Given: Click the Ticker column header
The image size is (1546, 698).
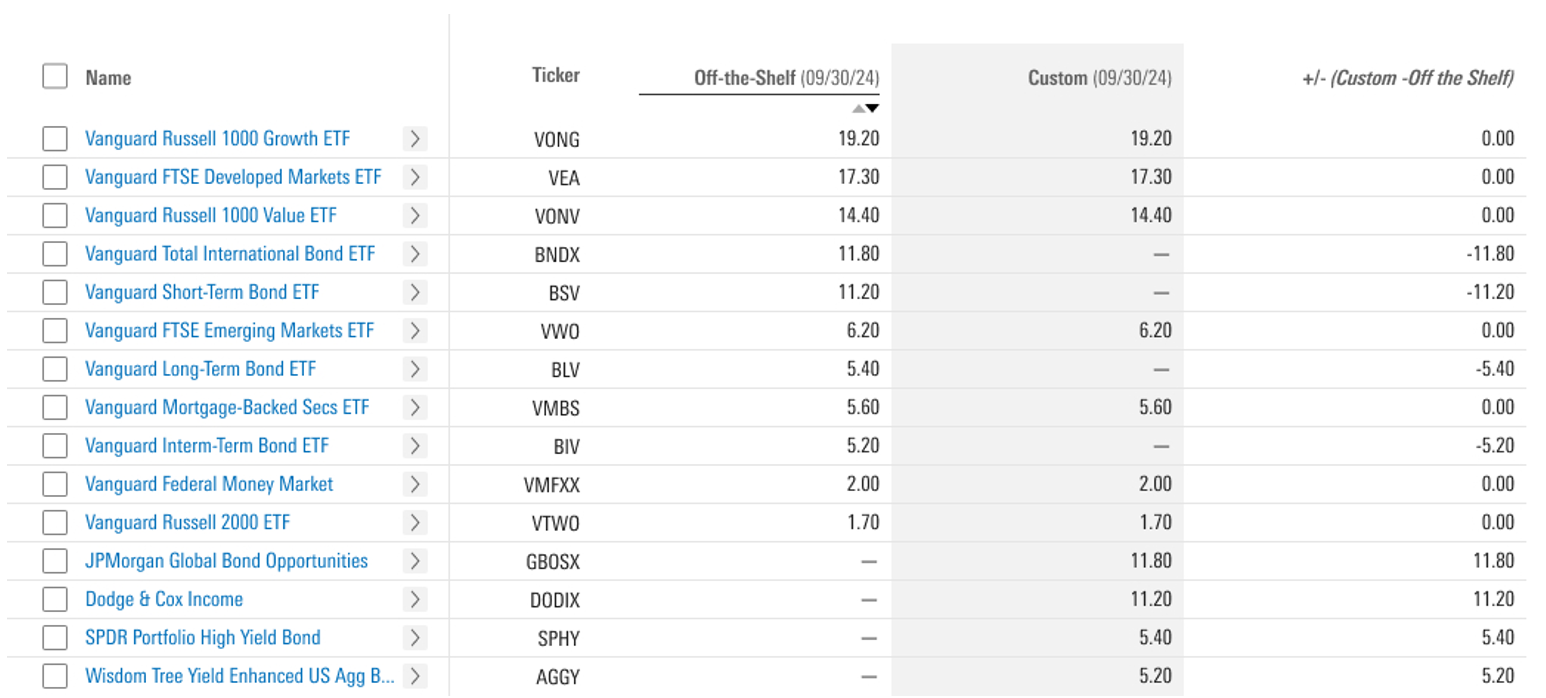Looking at the screenshot, I should 555,75.
